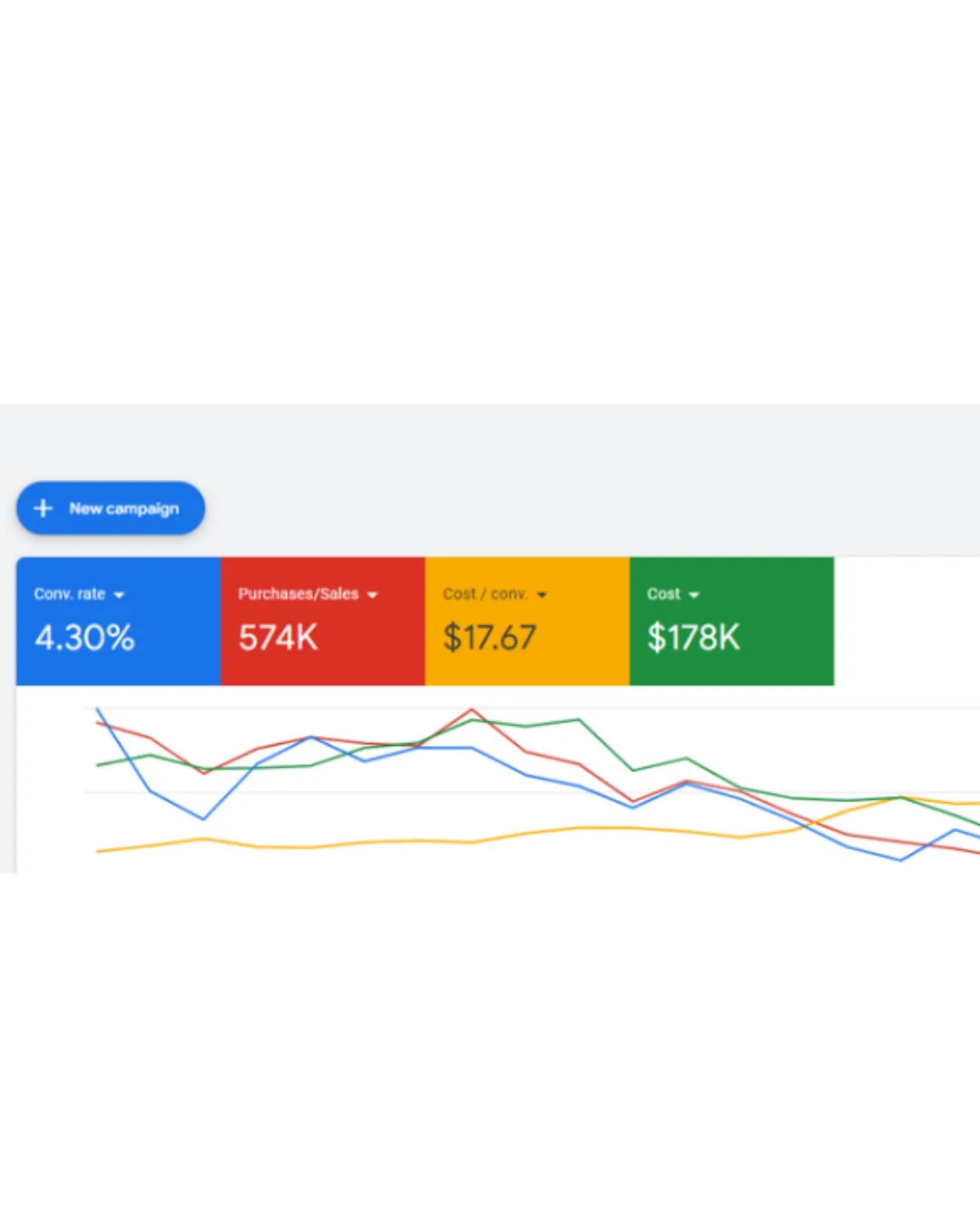Click the Cost label on green card

(663, 594)
